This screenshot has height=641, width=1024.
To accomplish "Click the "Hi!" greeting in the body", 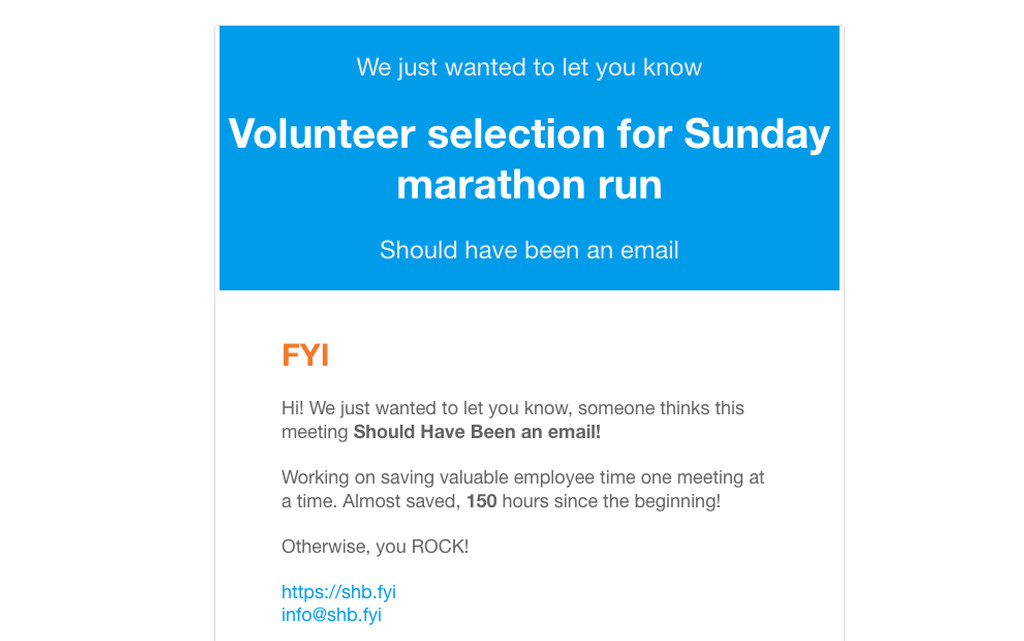I will pos(292,408).
